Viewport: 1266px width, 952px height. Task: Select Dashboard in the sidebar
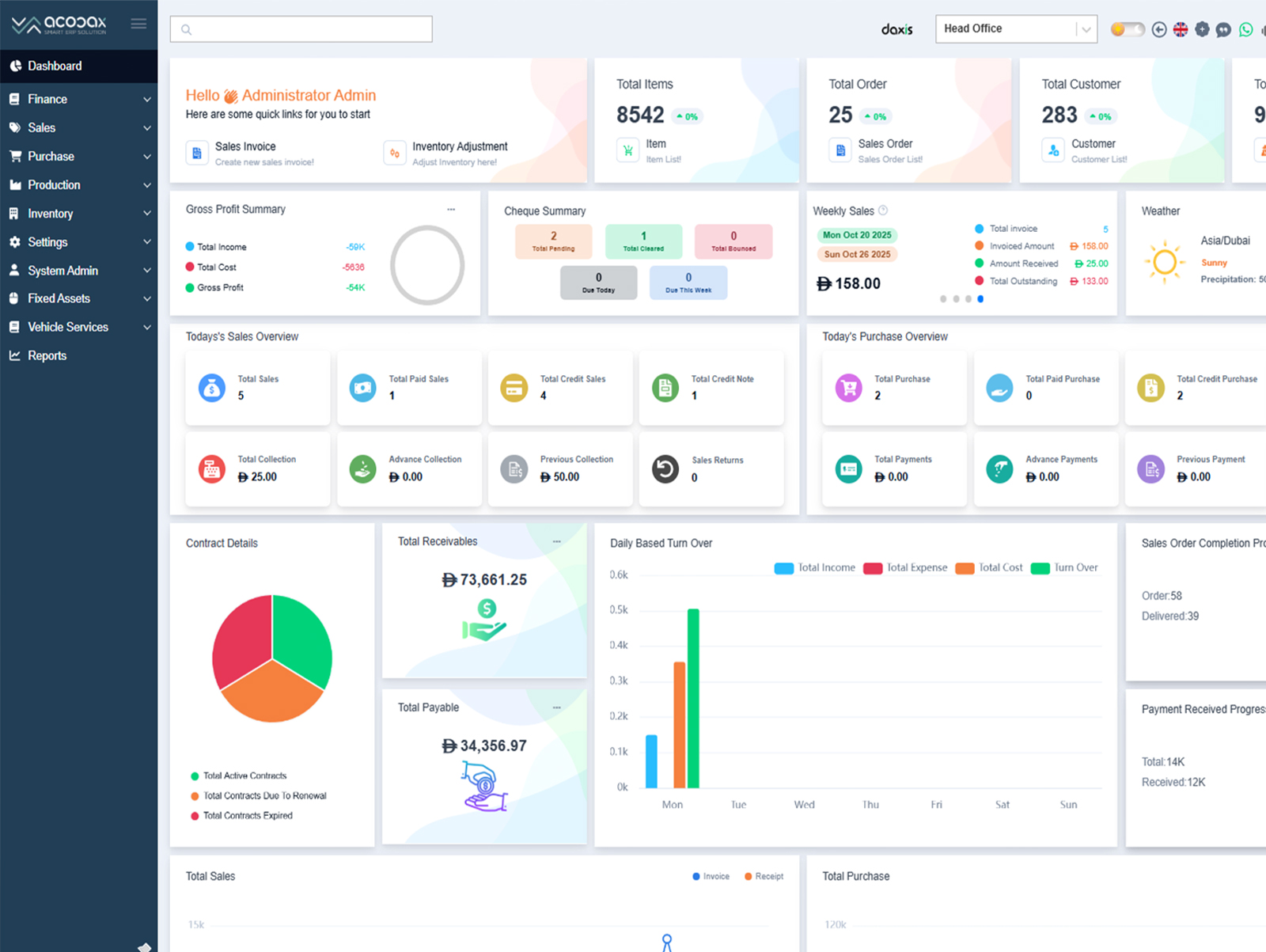point(55,66)
